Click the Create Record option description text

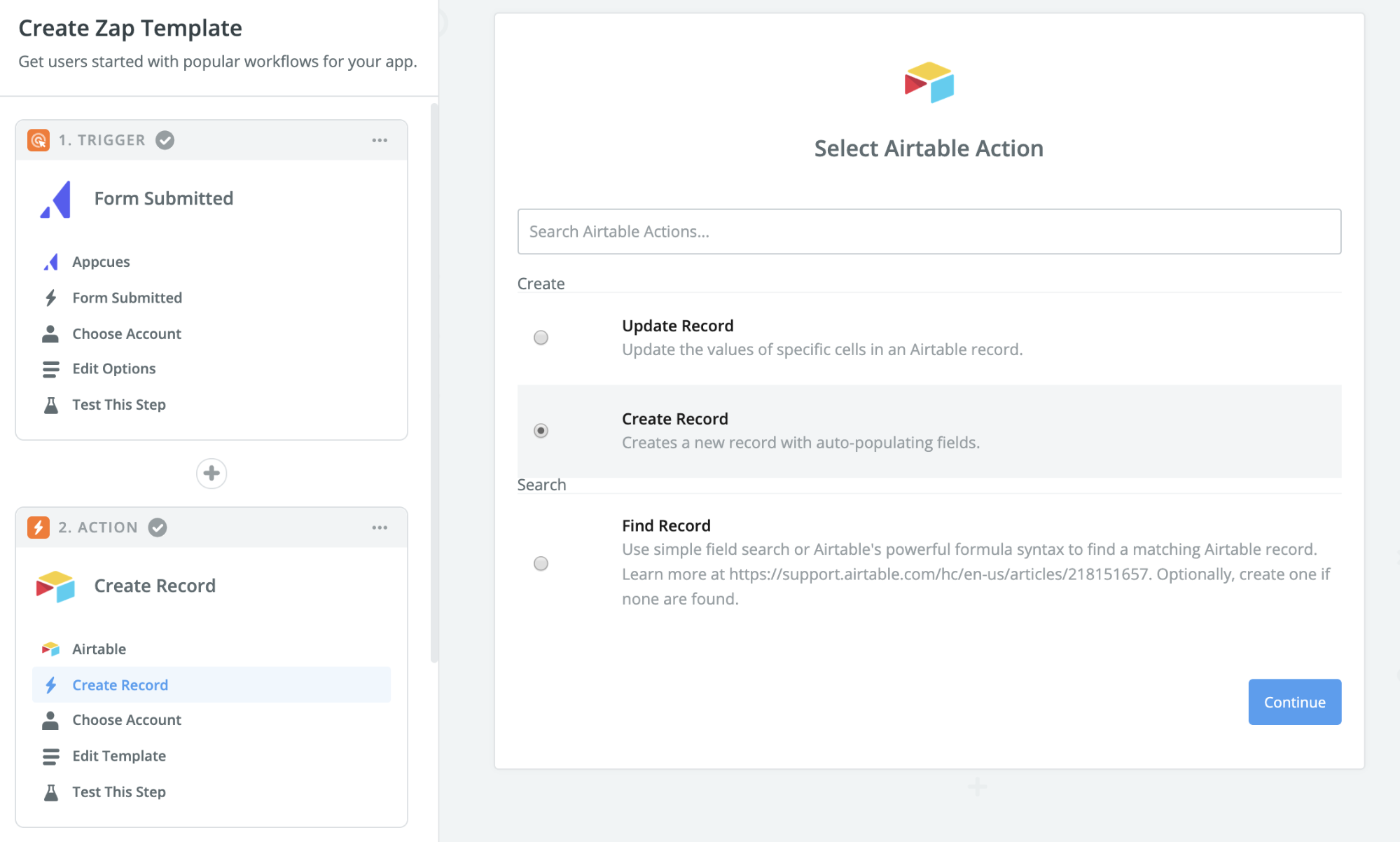coord(801,443)
